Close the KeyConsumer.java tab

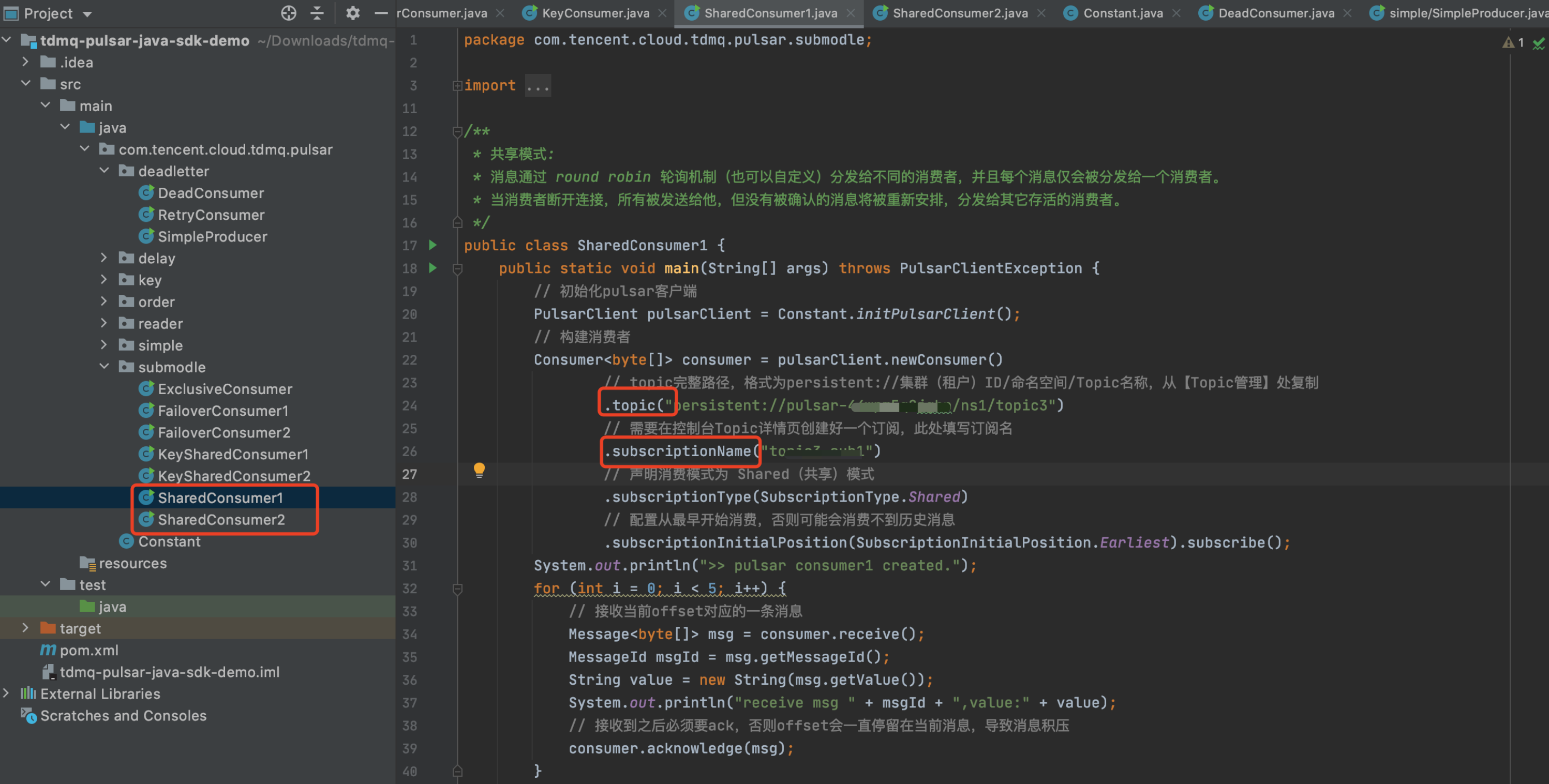tap(663, 13)
